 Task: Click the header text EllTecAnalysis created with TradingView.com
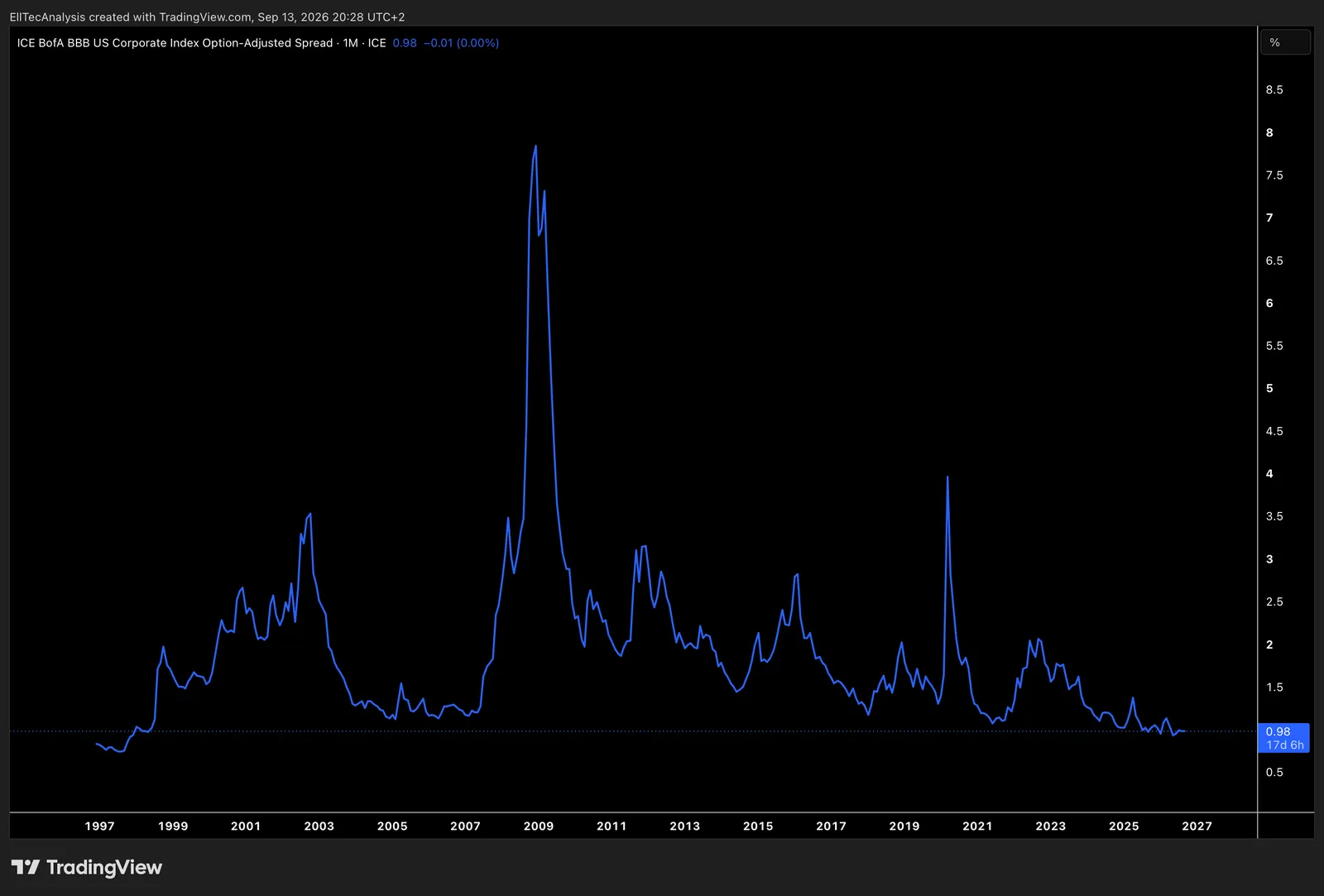click(131, 17)
